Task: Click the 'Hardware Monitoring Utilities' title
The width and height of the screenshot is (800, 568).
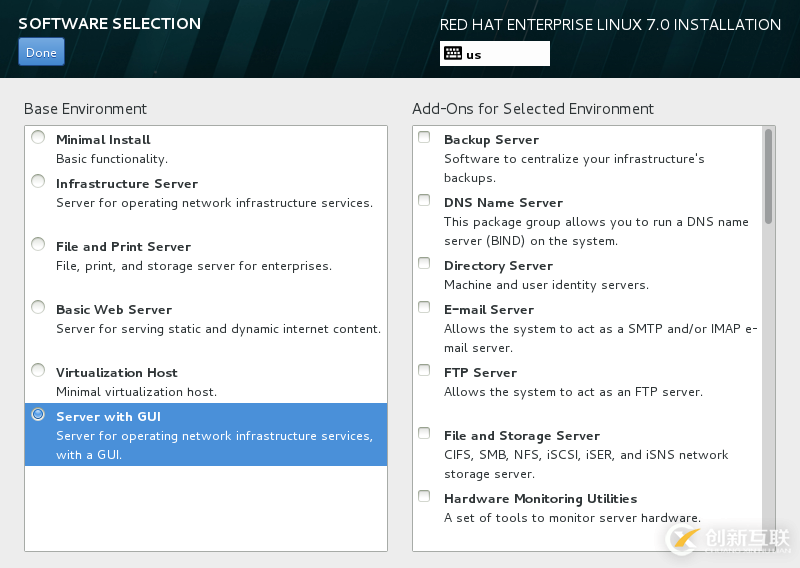Action: tap(541, 499)
